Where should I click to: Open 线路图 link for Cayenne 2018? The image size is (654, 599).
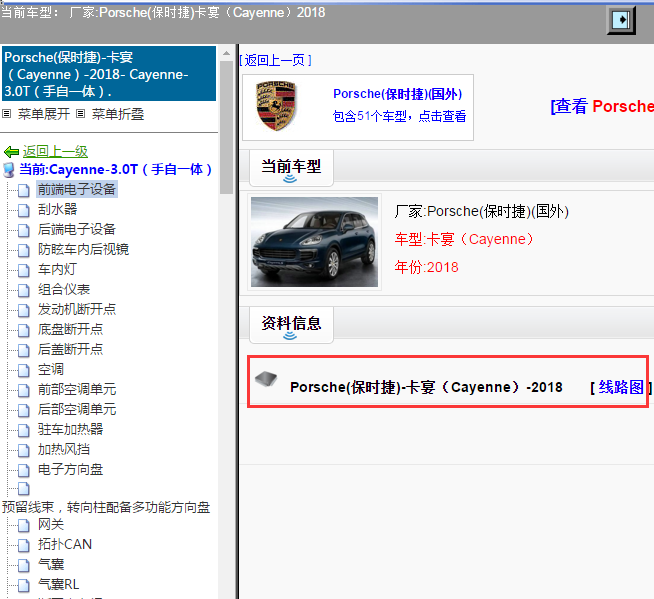click(621, 388)
